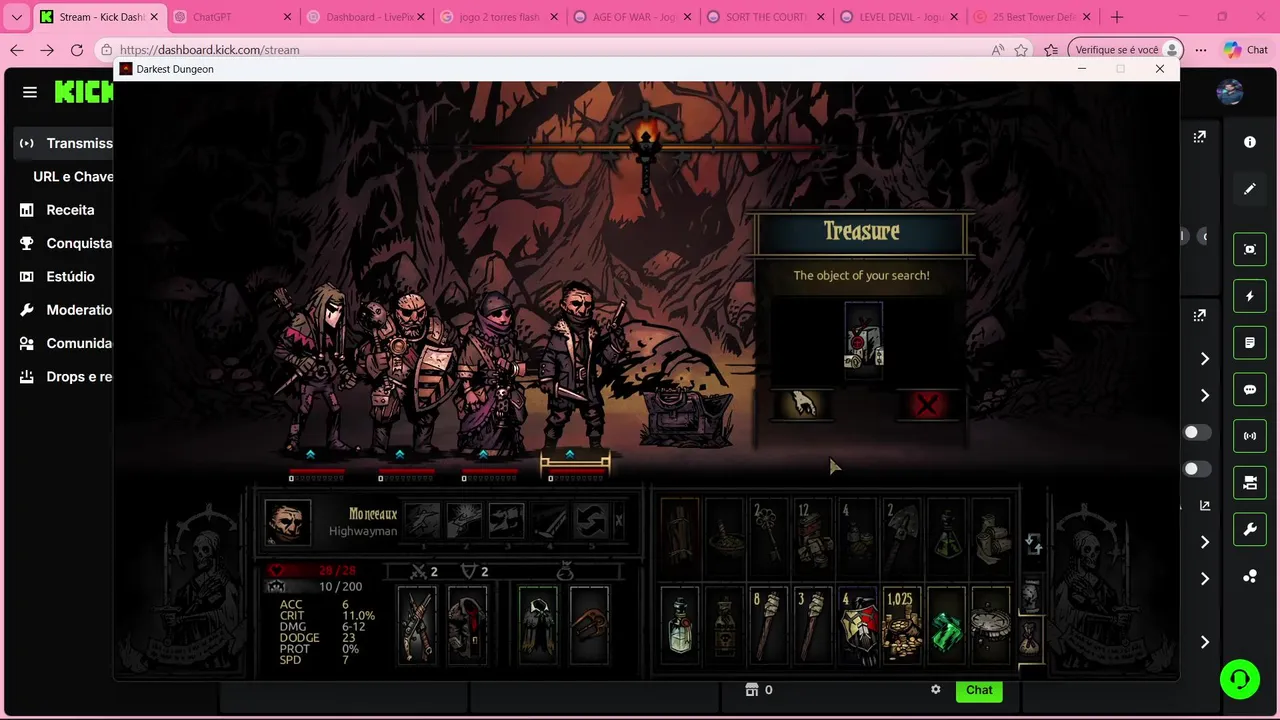Screen dimensions: 1280x720
Task: Open the Kick hamburger menu
Action: (x=30, y=92)
